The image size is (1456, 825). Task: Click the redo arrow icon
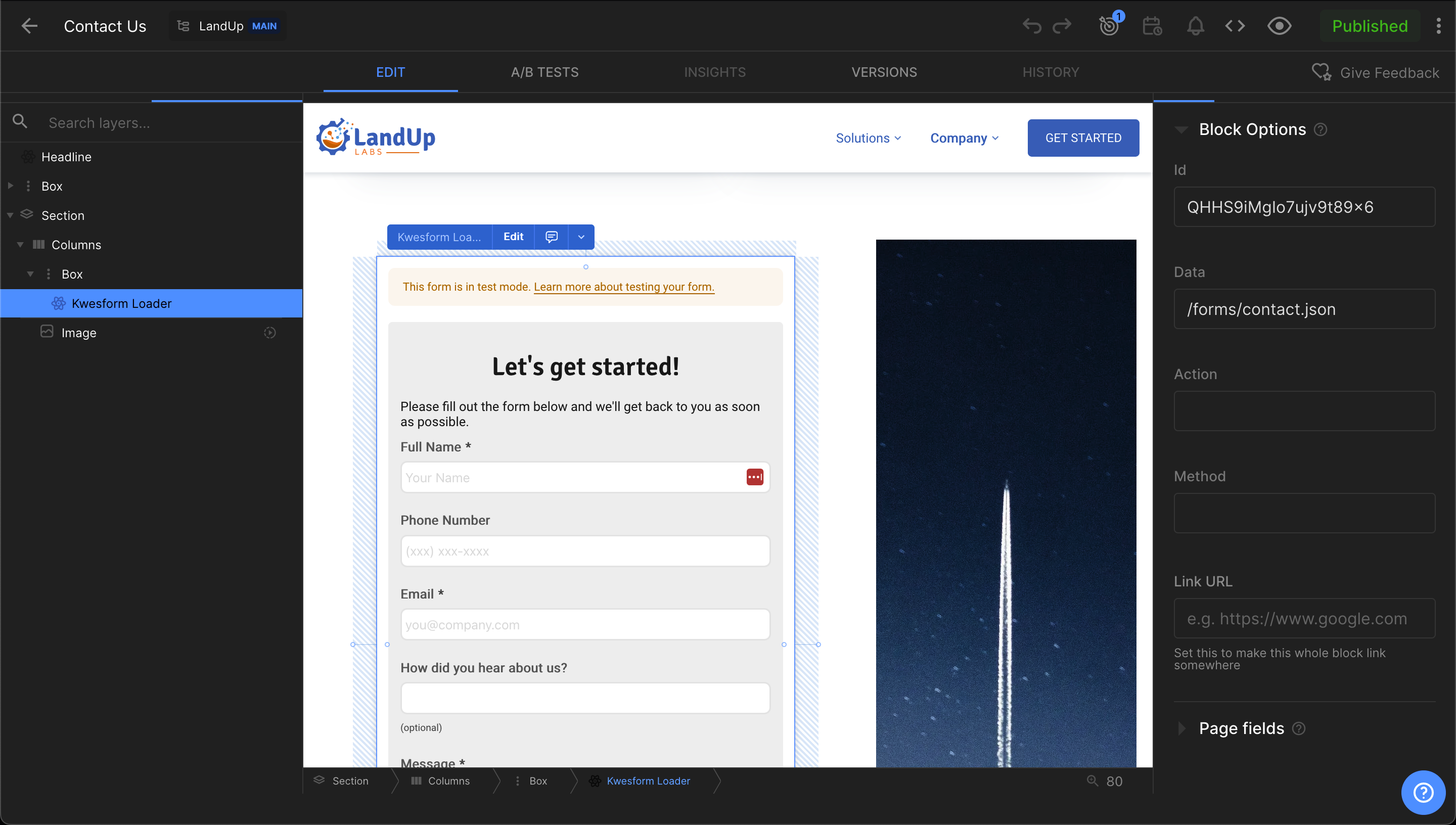tap(1062, 26)
